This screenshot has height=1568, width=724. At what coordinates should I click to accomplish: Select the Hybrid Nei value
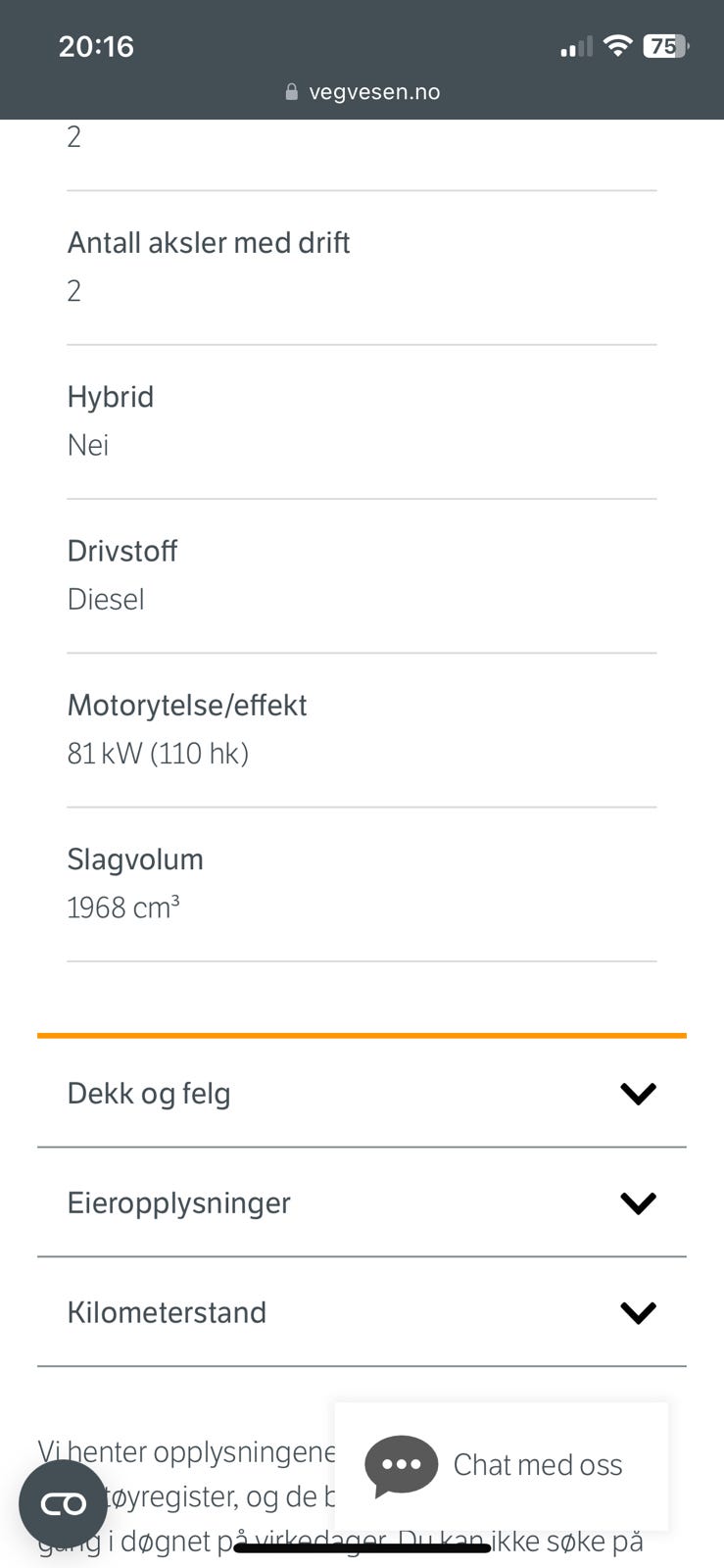(87, 445)
